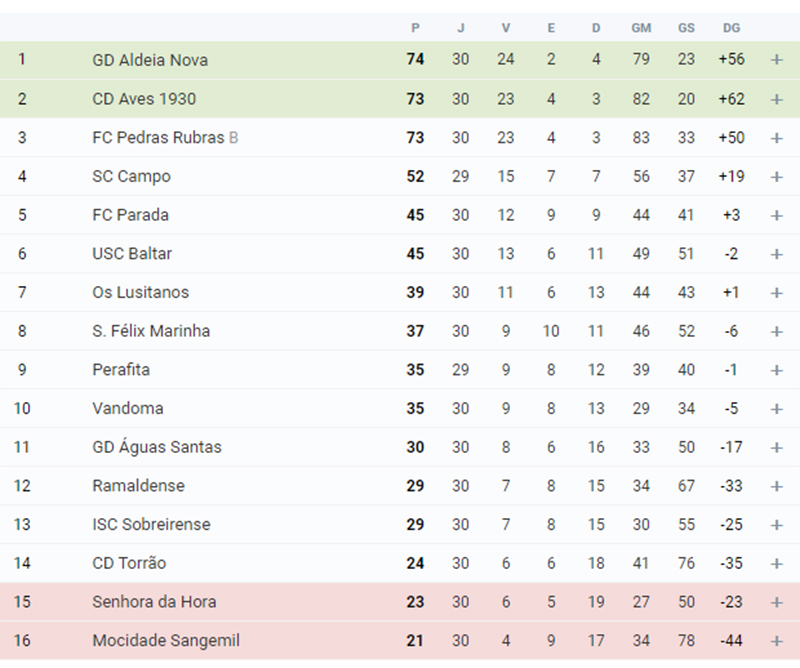Expand Vandoma row plus icon
The image size is (800, 668).
pos(776,409)
